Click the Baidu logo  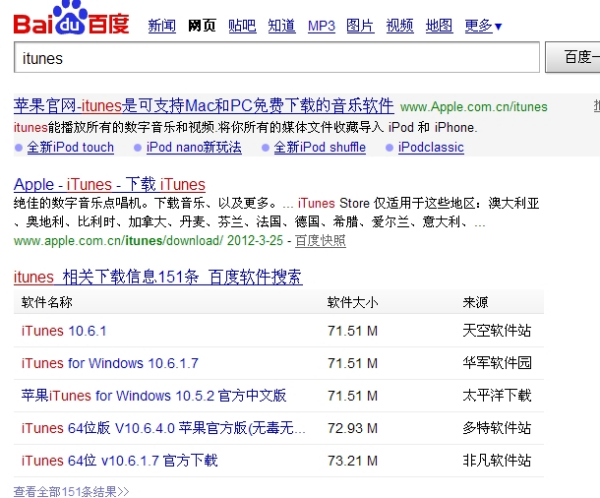(x=71, y=18)
